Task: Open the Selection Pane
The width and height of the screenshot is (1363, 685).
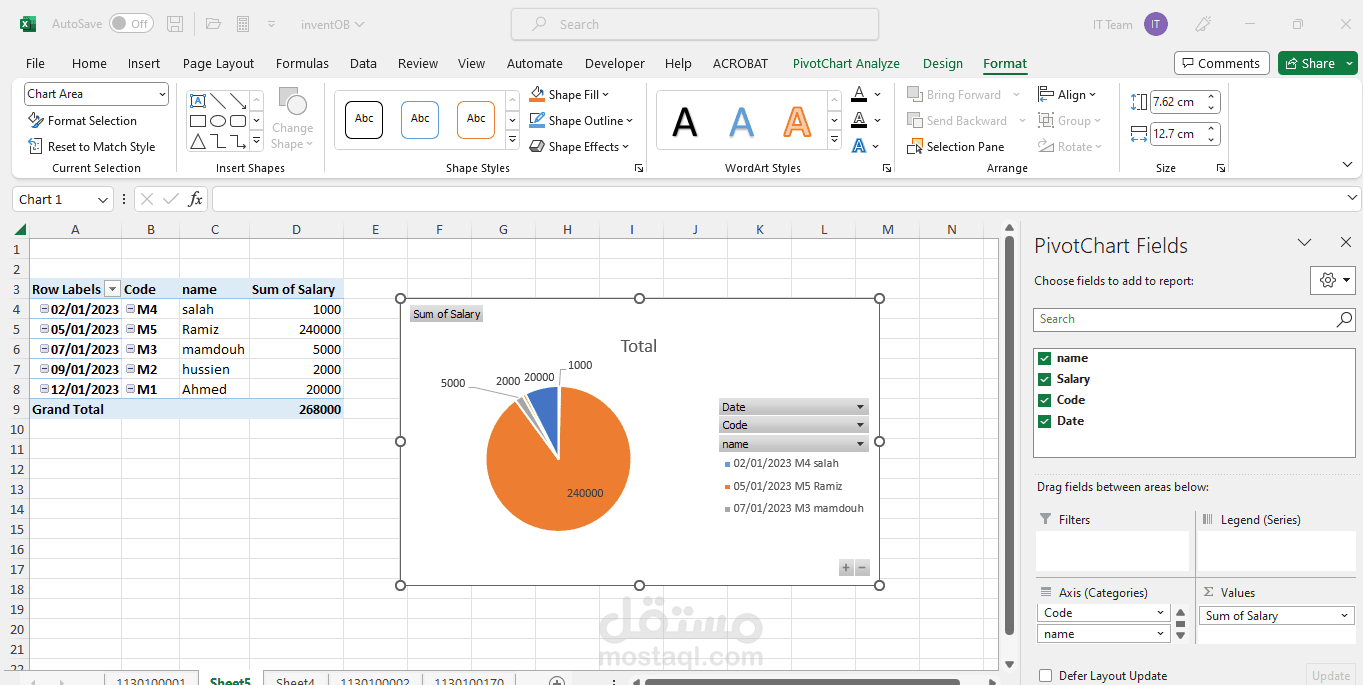Action: click(x=953, y=146)
